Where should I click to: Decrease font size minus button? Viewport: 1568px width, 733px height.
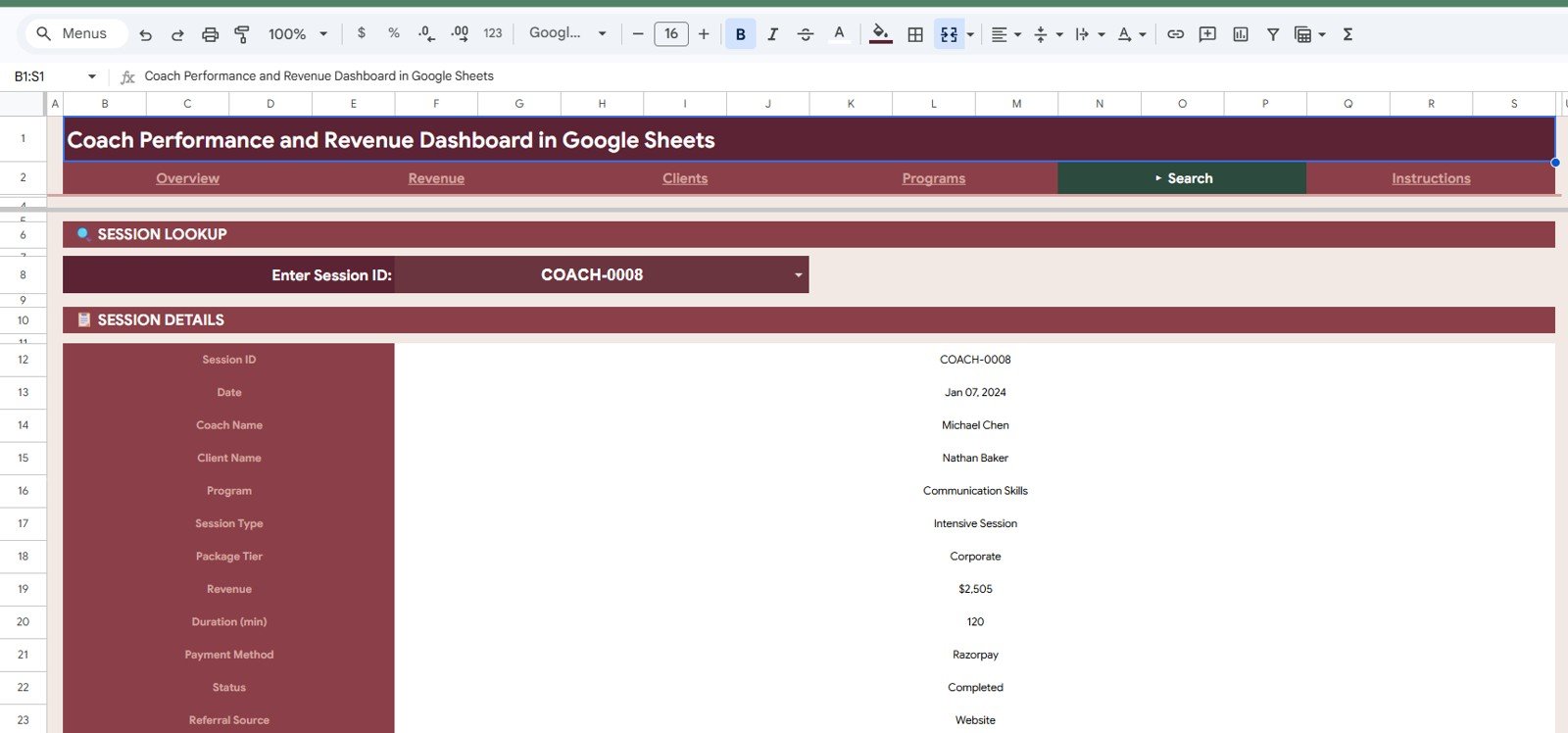638,34
